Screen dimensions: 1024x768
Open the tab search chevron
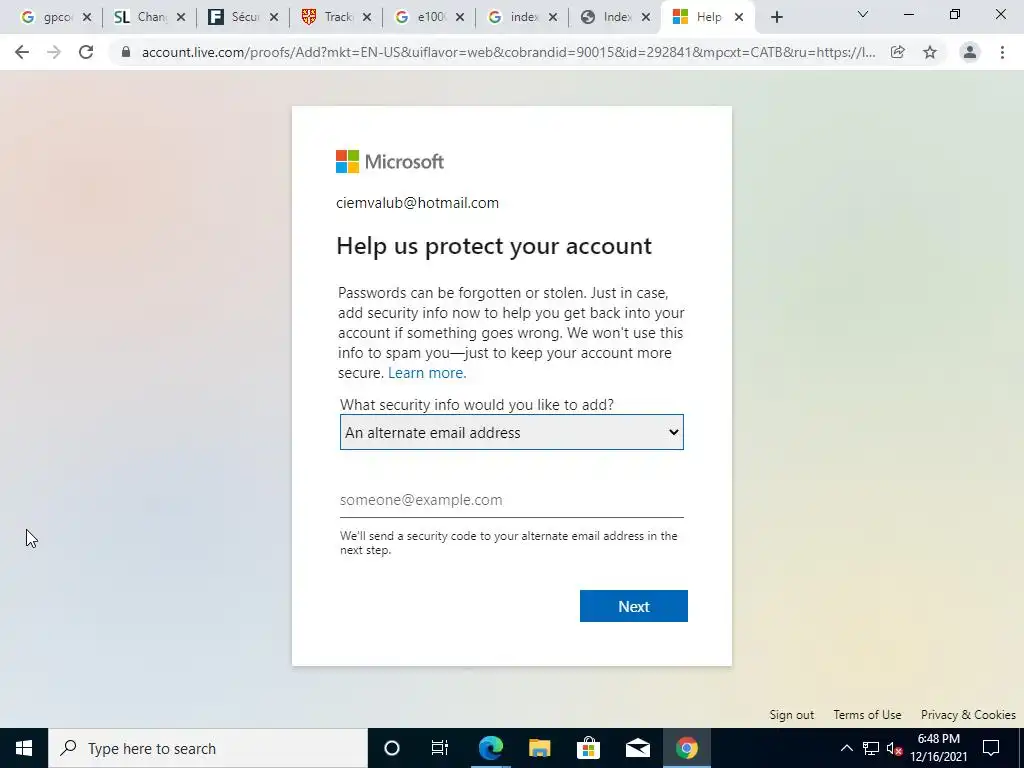click(863, 14)
